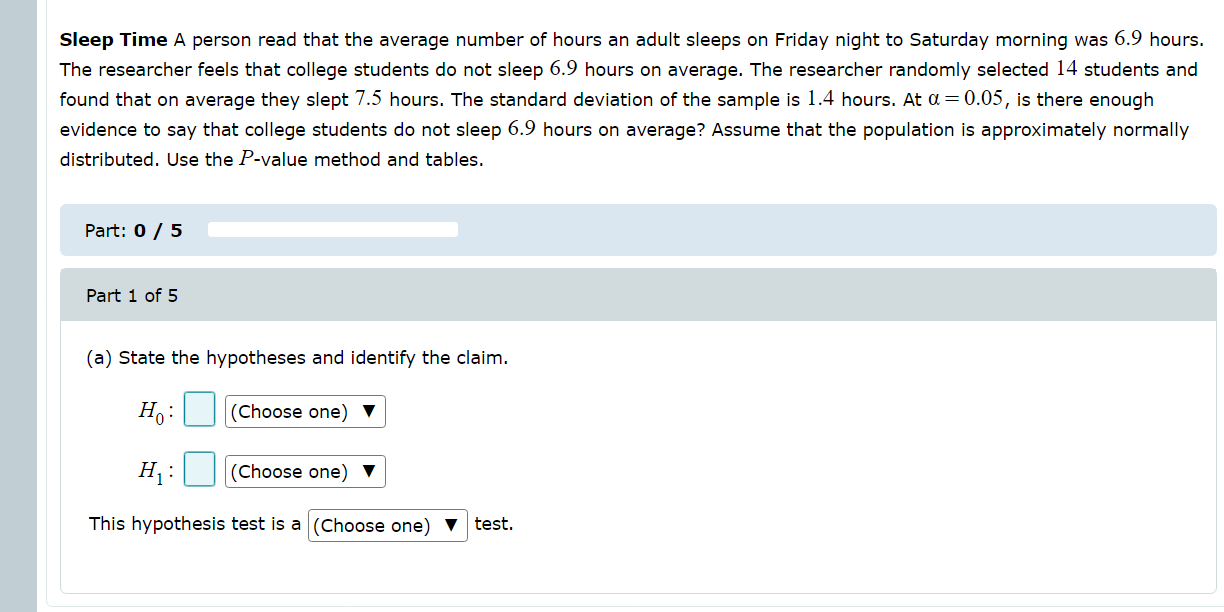This screenshot has height=612, width=1224.
Task: Click the Part: 0 / 5 progress bar
Action: click(332, 229)
